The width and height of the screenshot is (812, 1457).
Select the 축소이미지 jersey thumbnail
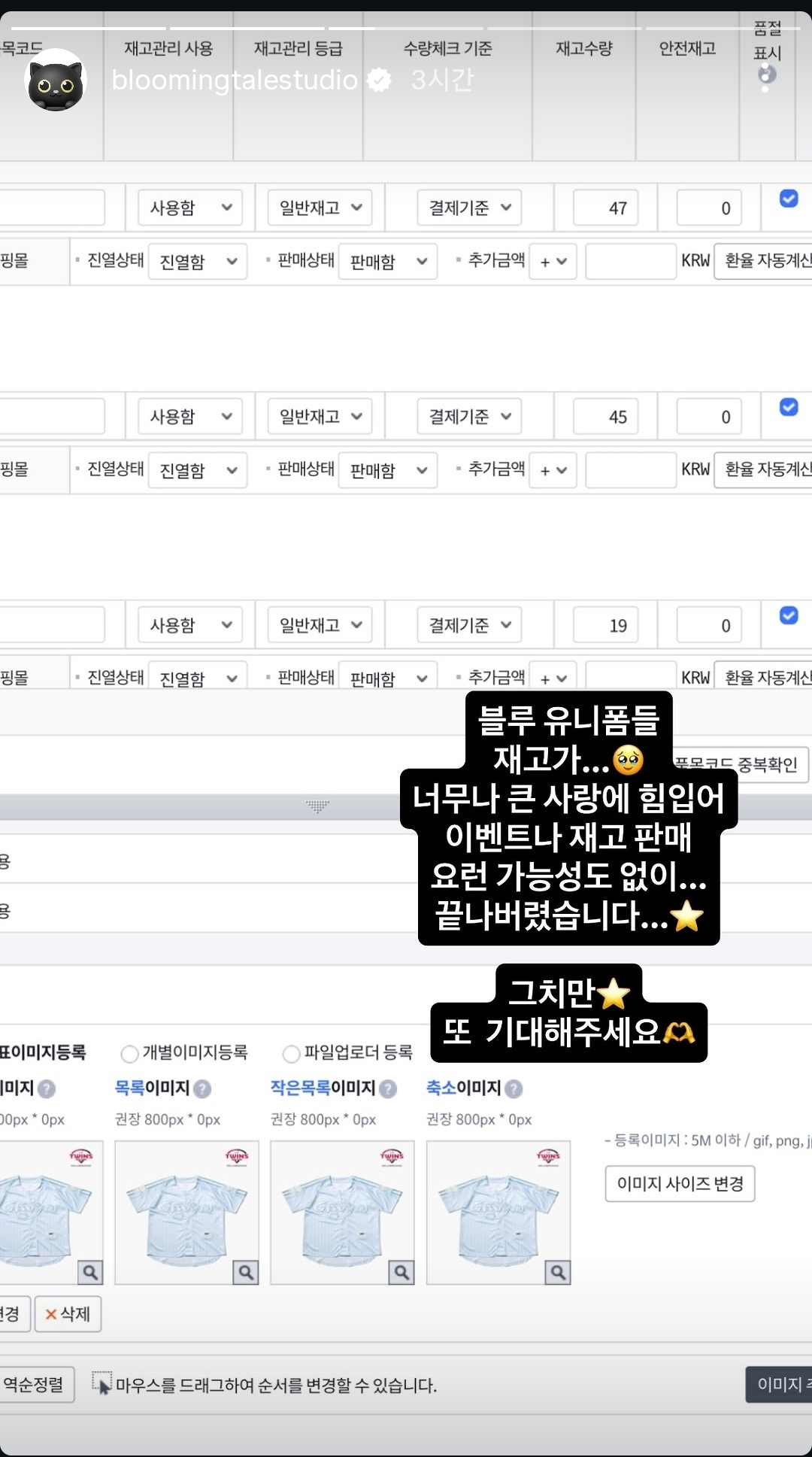[498, 1213]
